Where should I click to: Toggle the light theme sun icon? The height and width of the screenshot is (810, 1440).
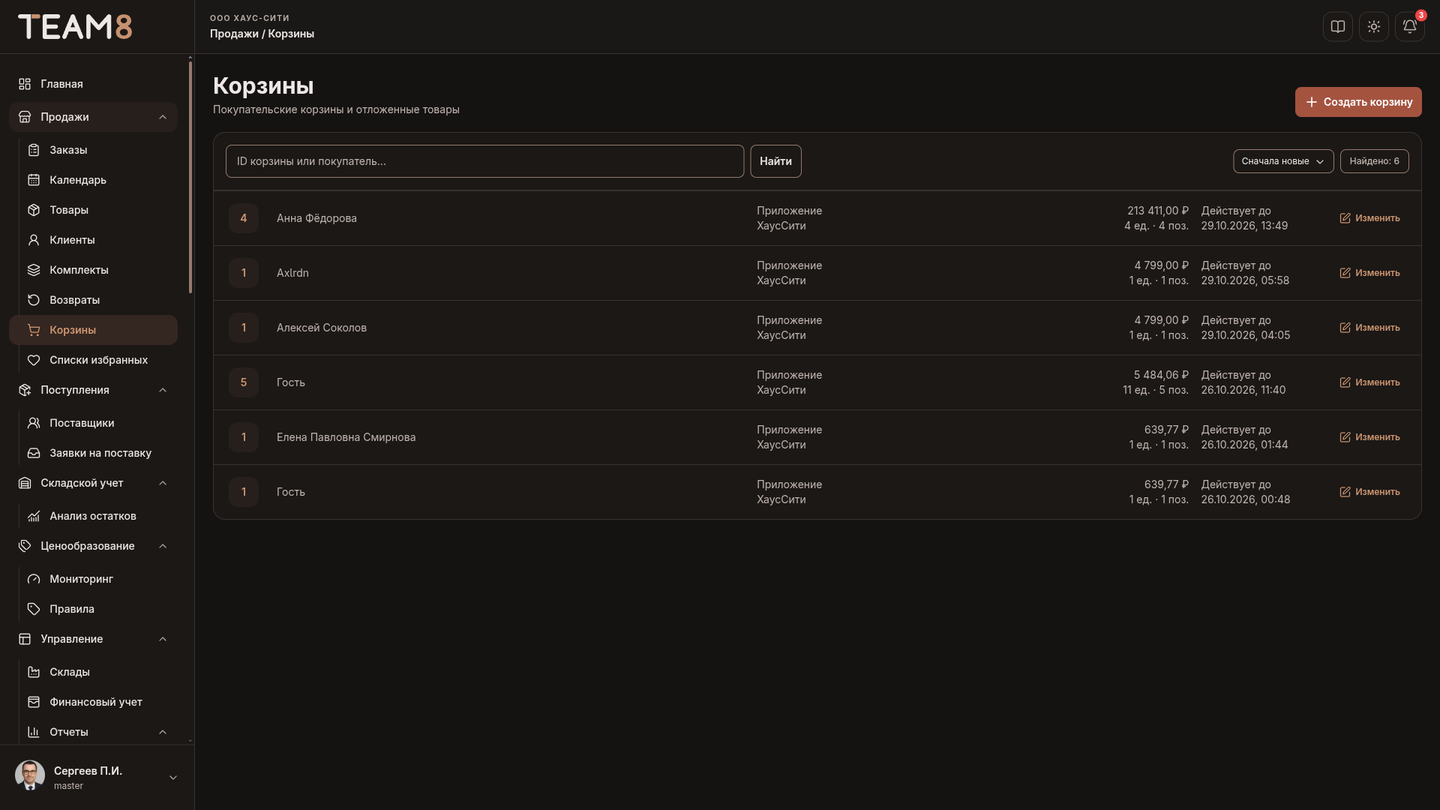pos(1374,27)
